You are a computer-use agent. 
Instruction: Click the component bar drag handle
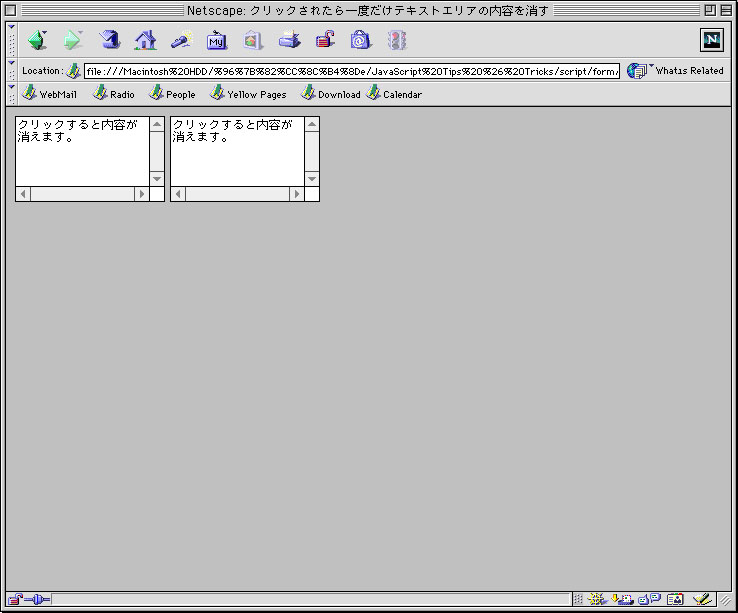pos(578,599)
